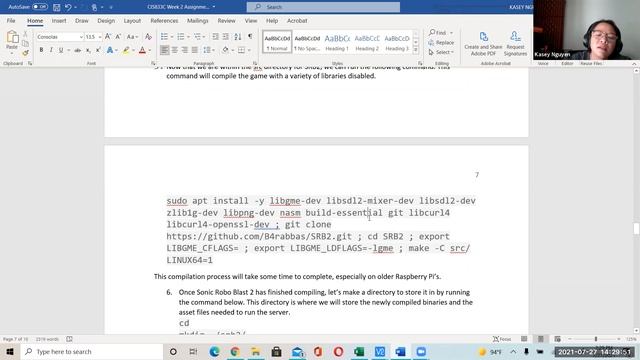Select the Format Painter brush

point(25,53)
